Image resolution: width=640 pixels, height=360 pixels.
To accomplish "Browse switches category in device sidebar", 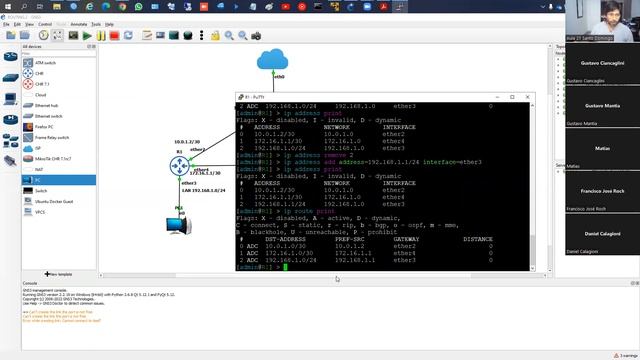I will point(10,78).
